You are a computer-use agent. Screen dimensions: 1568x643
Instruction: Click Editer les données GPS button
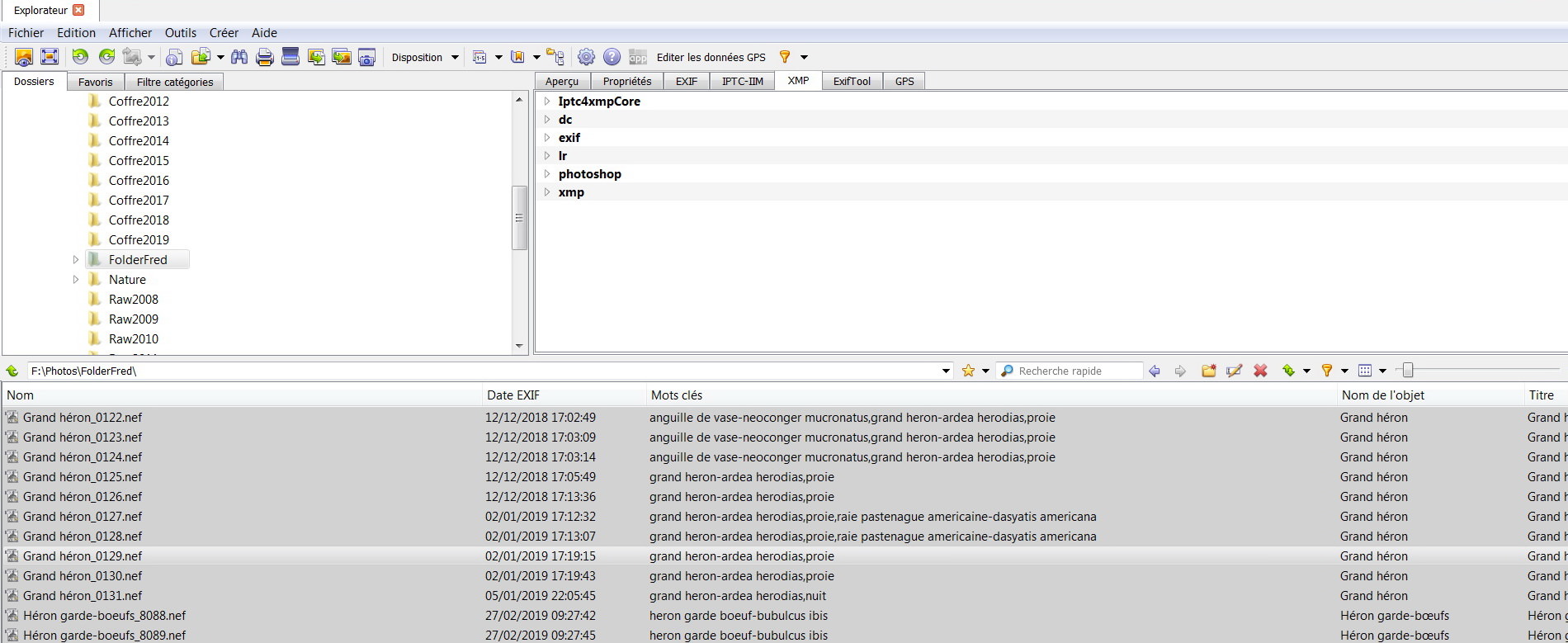[x=711, y=57]
